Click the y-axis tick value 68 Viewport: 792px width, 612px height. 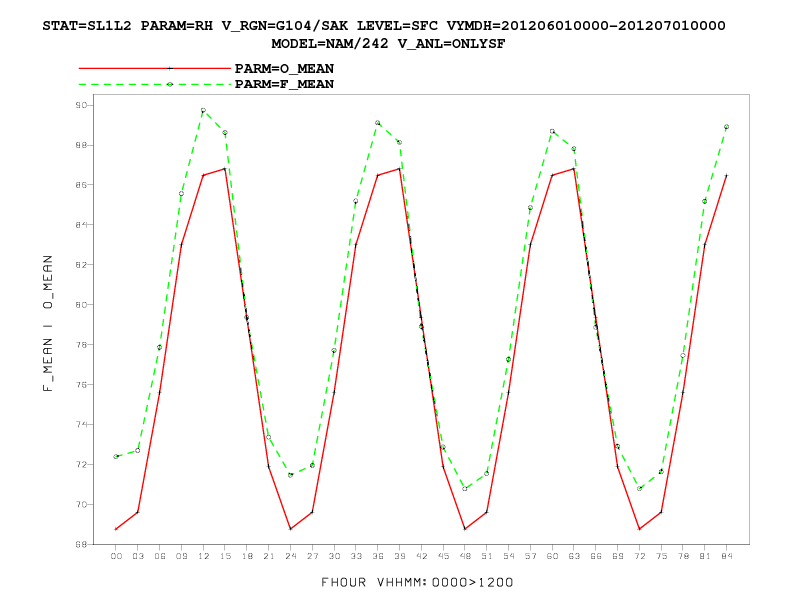click(x=81, y=544)
